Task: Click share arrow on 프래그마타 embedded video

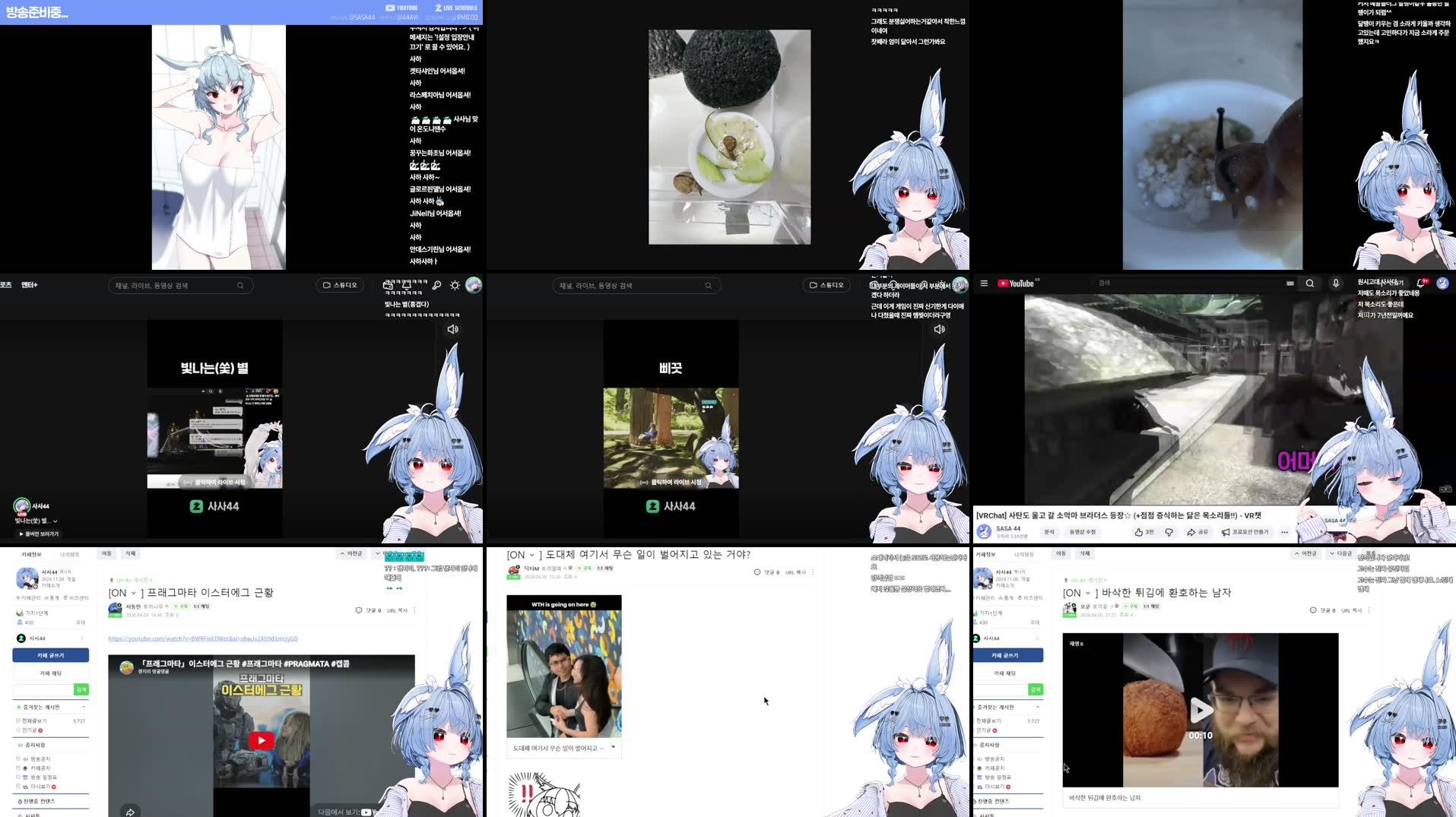Action: [130, 810]
